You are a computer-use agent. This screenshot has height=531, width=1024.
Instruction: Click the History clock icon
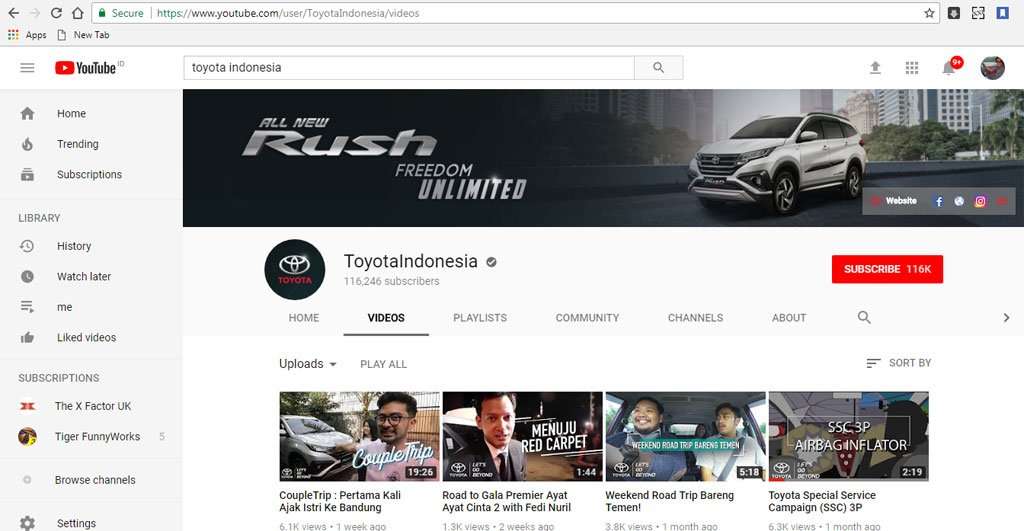27,246
